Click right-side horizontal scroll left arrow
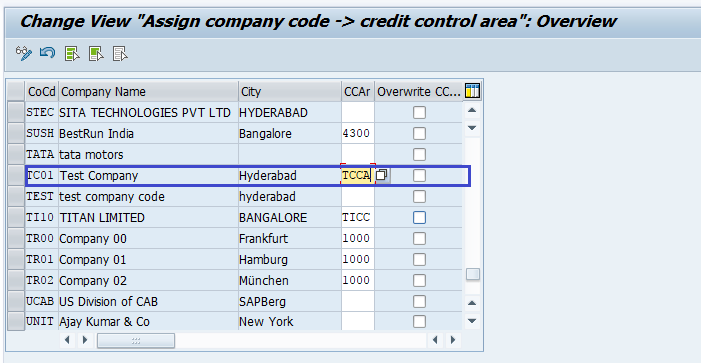701x363 pixels. coord(435,340)
